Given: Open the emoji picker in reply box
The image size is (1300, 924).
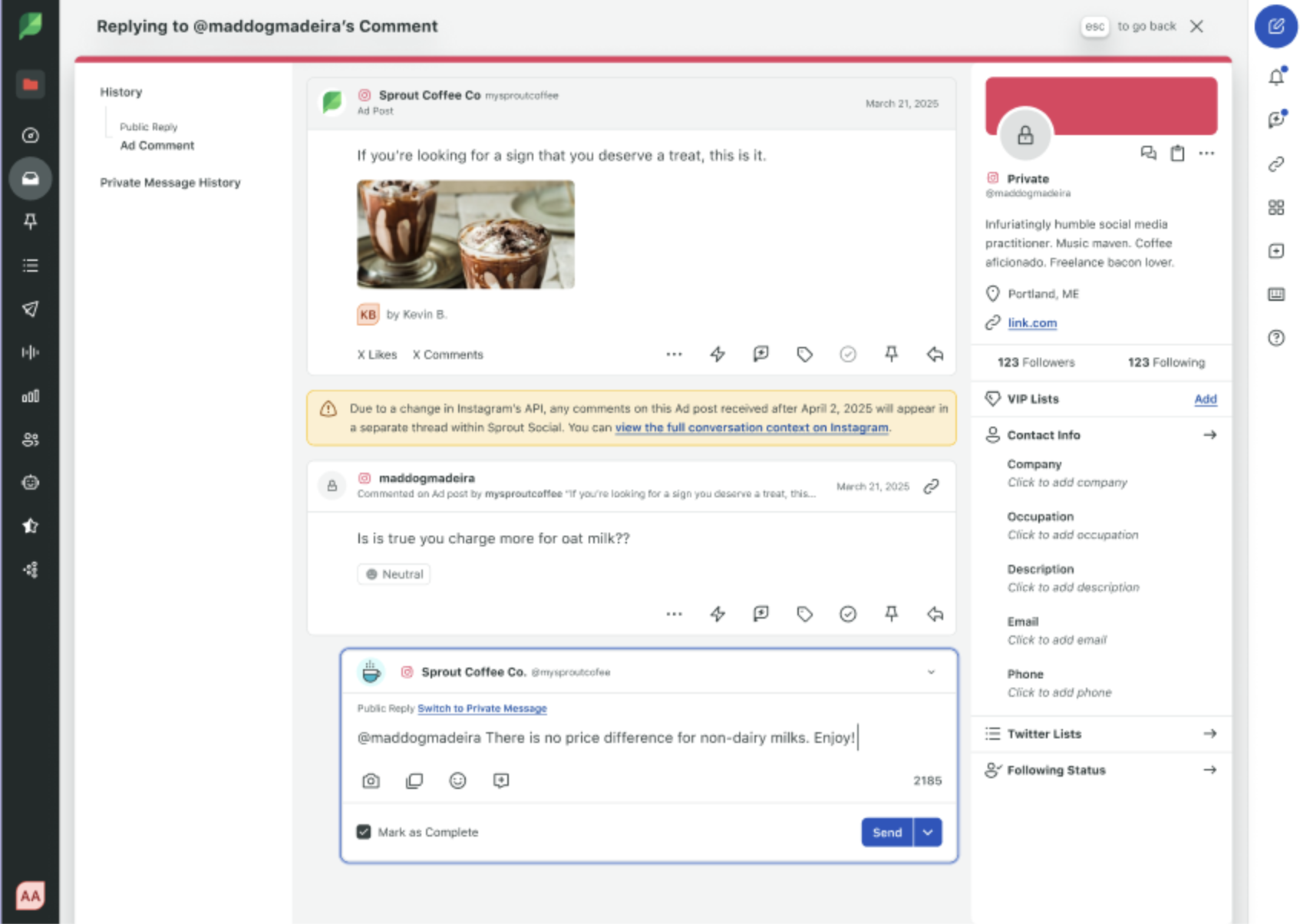Looking at the screenshot, I should 457,780.
